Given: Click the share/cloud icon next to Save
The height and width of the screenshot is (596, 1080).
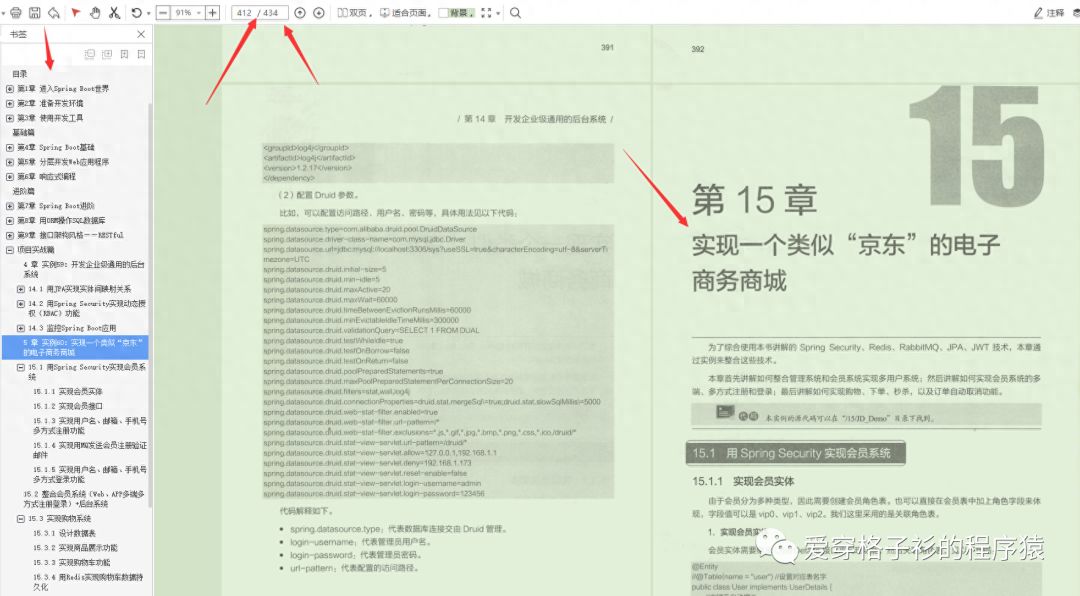Looking at the screenshot, I should (x=53, y=12).
